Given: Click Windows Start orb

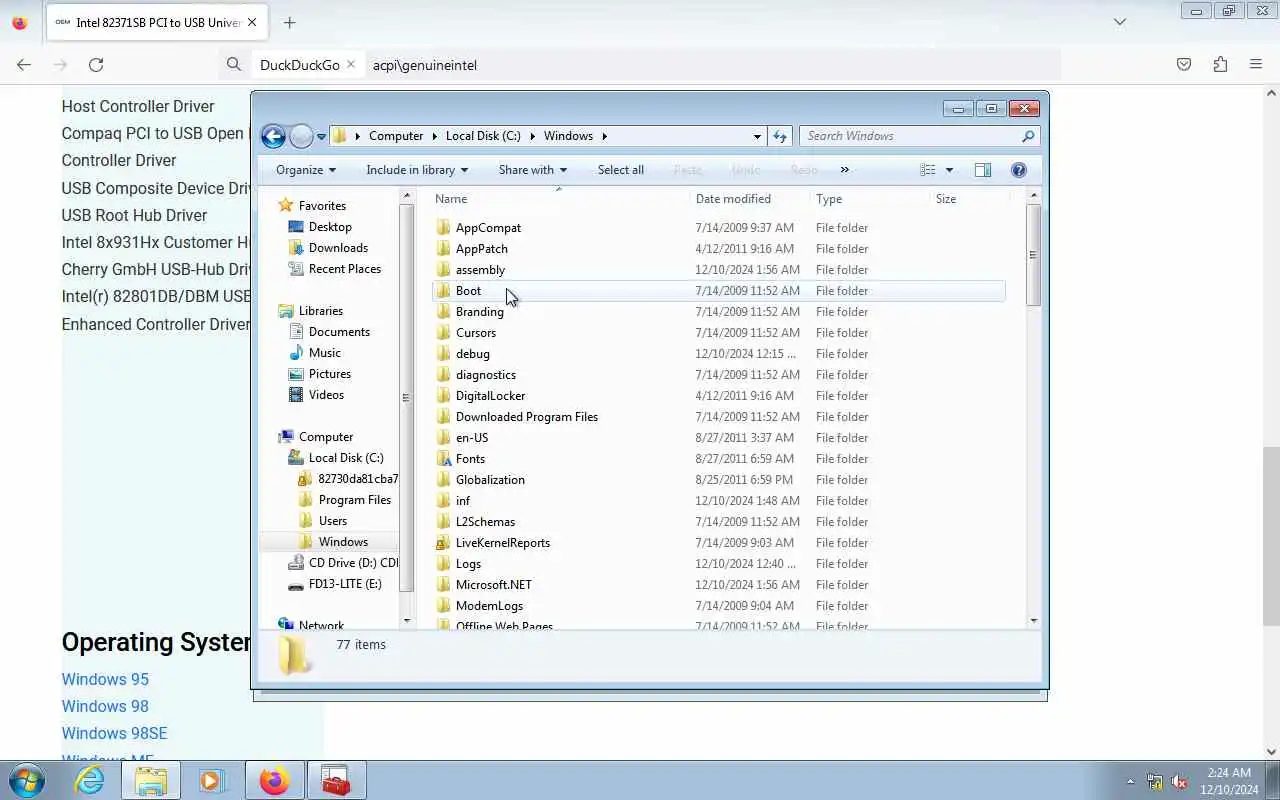Looking at the screenshot, I should [26, 780].
